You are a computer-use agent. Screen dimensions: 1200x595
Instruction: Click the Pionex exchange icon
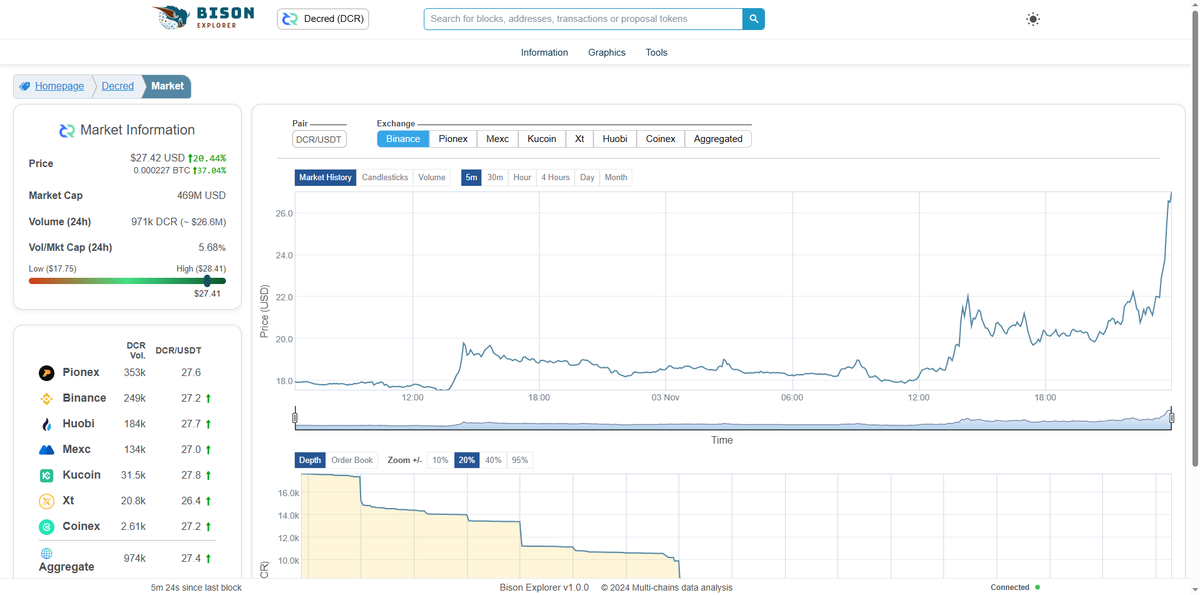click(46, 373)
